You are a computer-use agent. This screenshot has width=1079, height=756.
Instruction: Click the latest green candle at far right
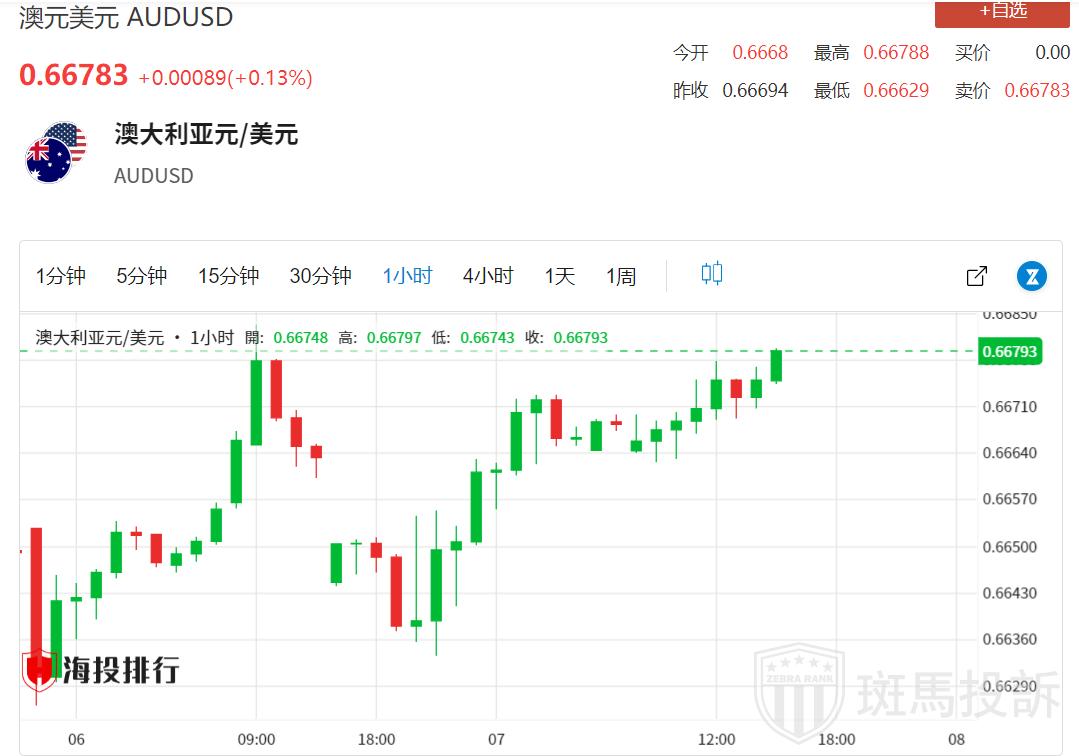(x=776, y=366)
